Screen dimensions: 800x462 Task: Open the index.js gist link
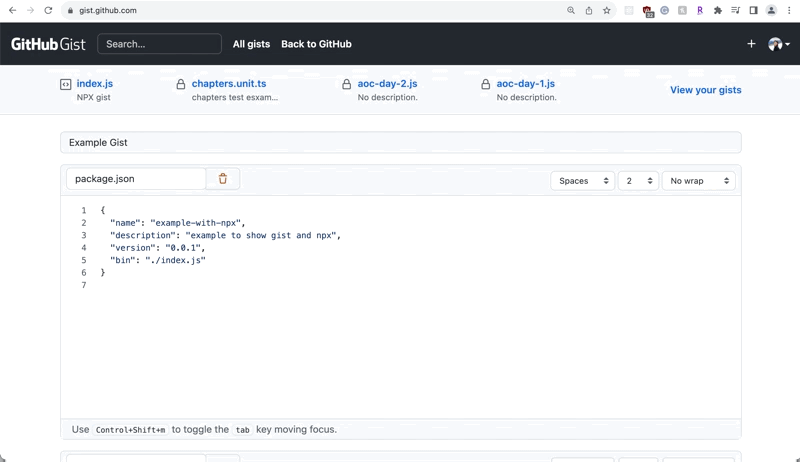94,84
